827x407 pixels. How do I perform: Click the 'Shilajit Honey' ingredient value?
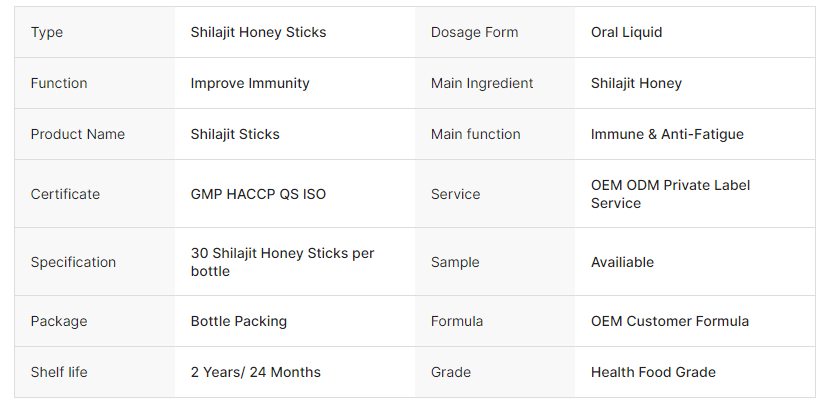(x=636, y=83)
